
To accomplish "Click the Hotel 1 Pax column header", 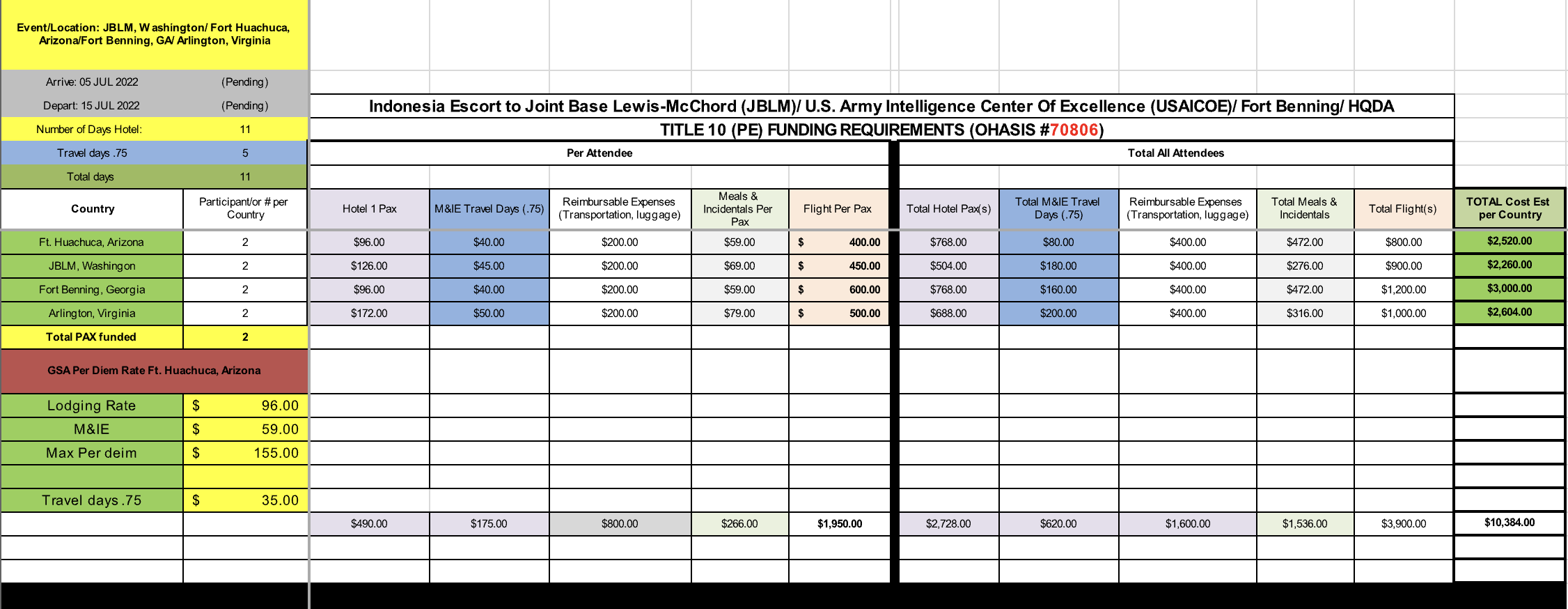I will [x=369, y=209].
